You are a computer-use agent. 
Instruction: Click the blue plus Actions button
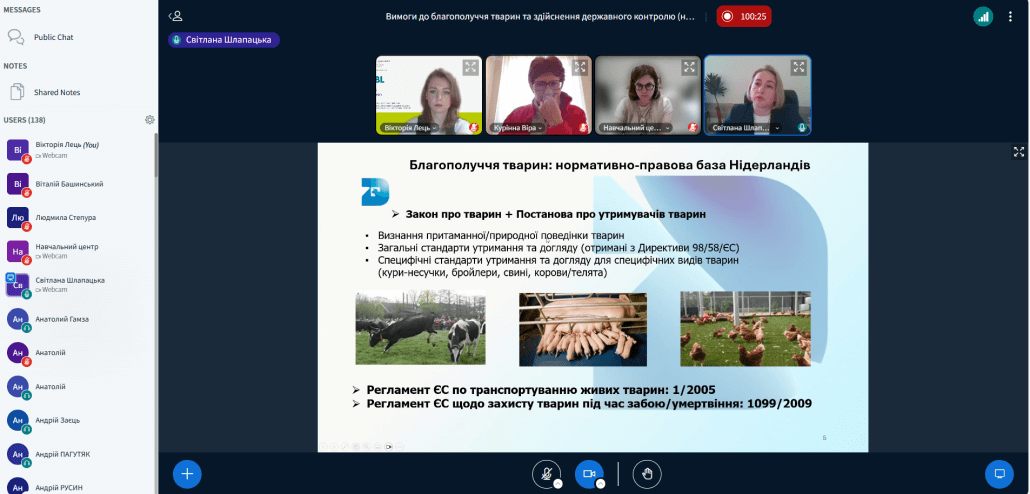[x=187, y=473]
